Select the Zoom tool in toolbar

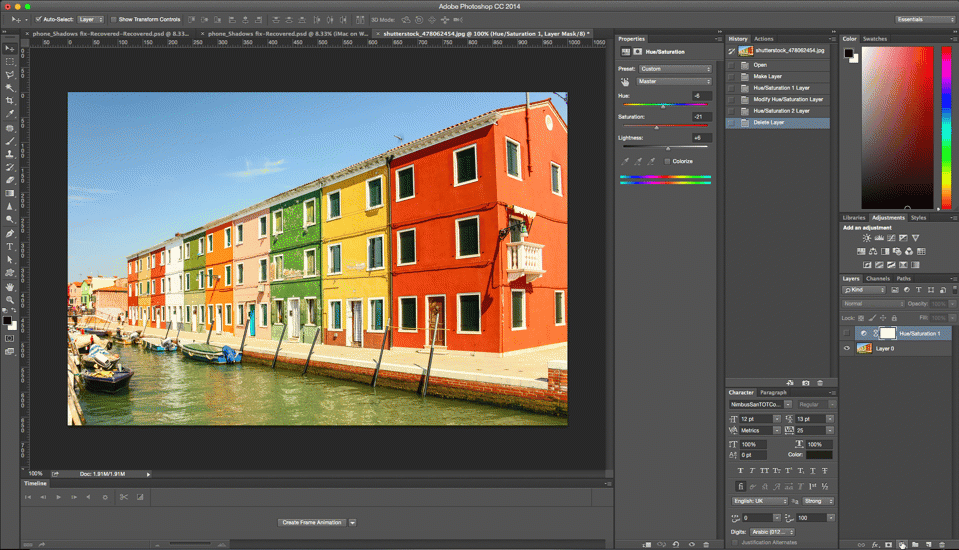click(10, 299)
